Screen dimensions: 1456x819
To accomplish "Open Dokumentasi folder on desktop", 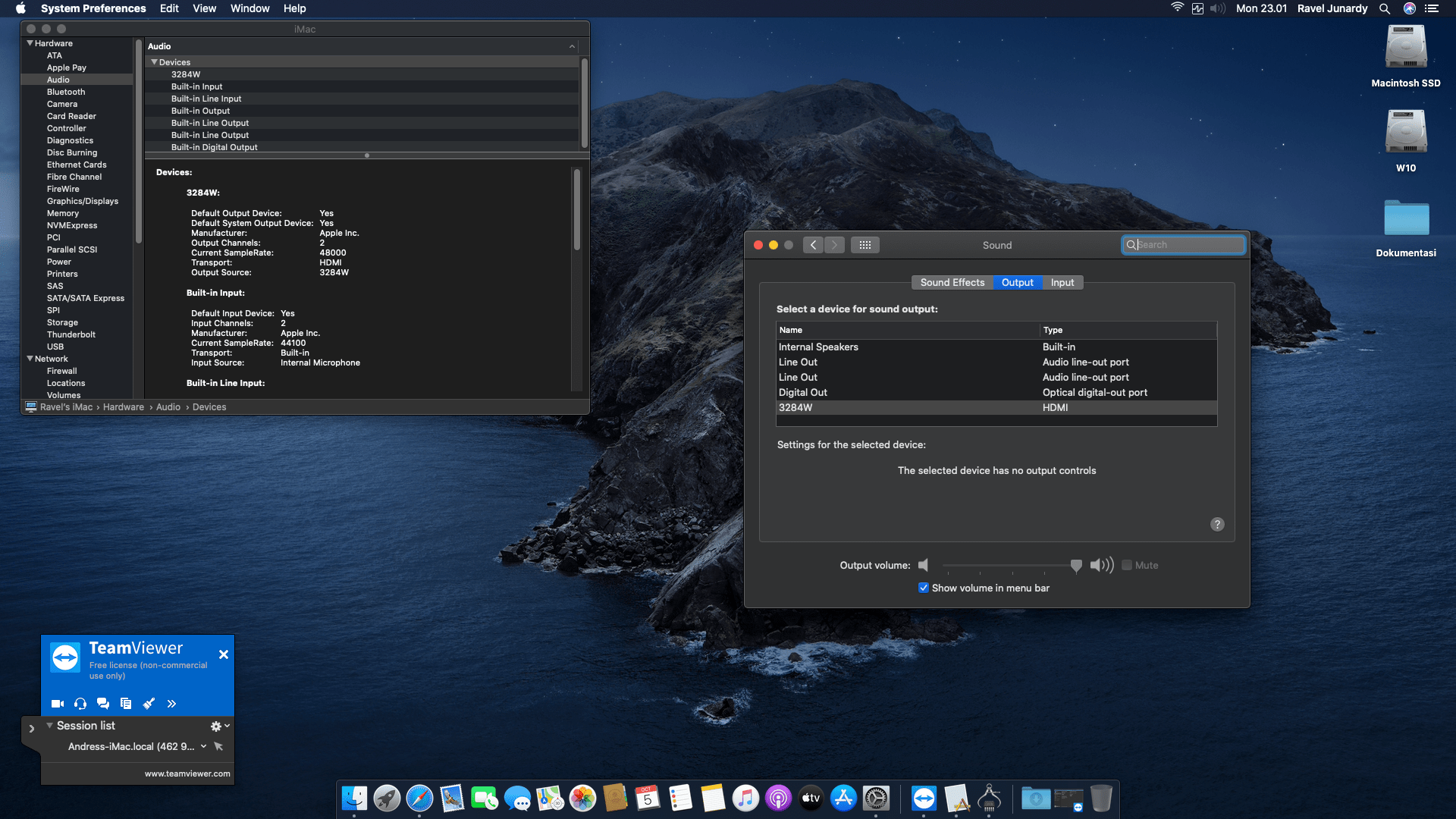I will (1406, 218).
